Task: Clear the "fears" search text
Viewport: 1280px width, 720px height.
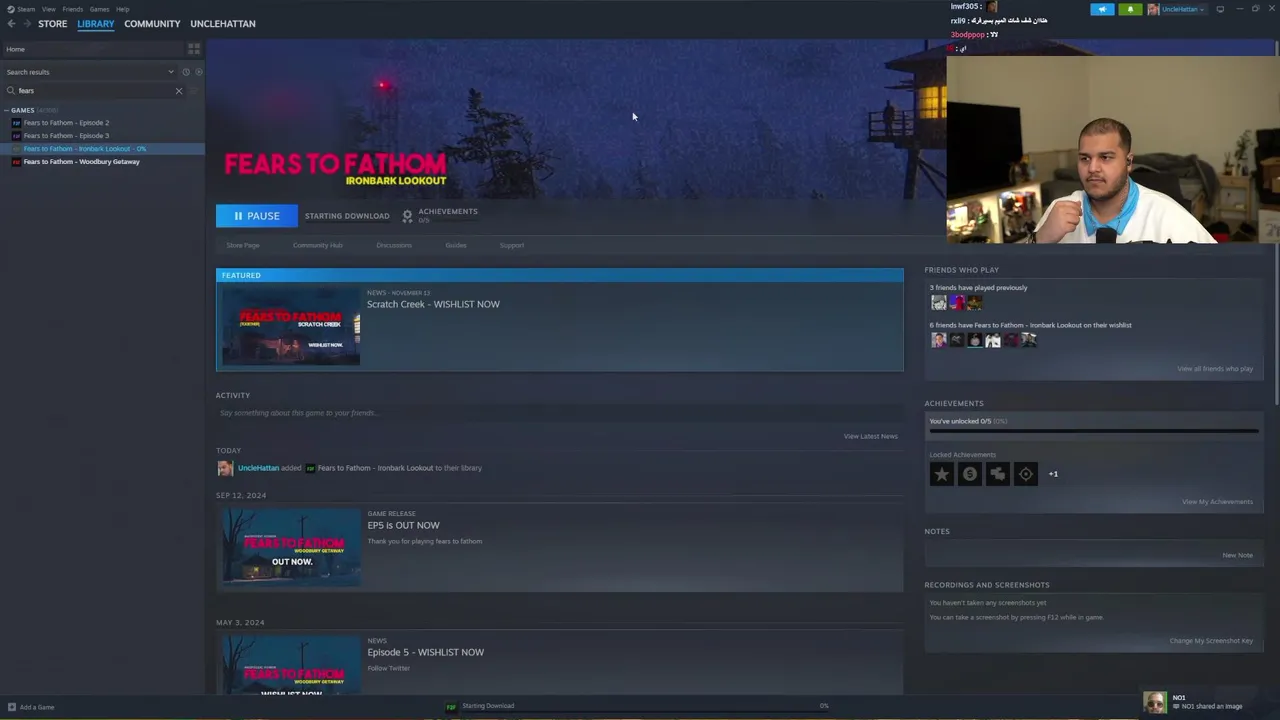Action: pyautogui.click(x=179, y=91)
